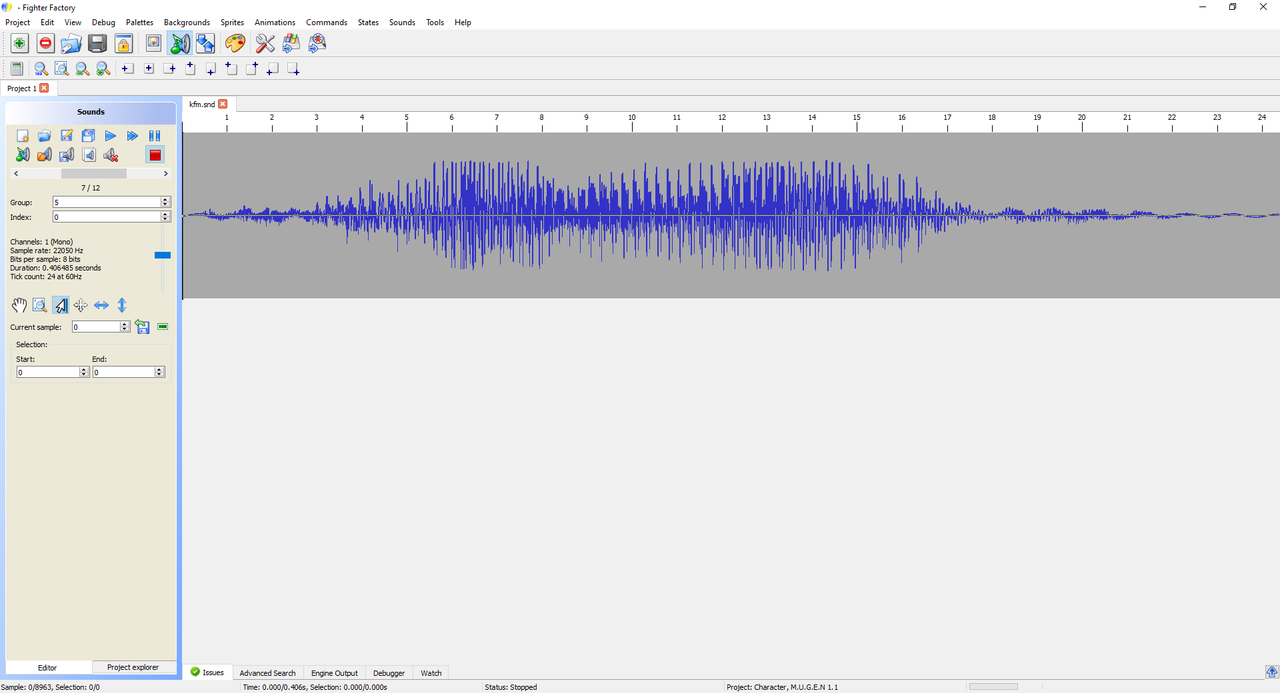
Task: Click the open folder icon in Sounds panel
Action: (45, 136)
